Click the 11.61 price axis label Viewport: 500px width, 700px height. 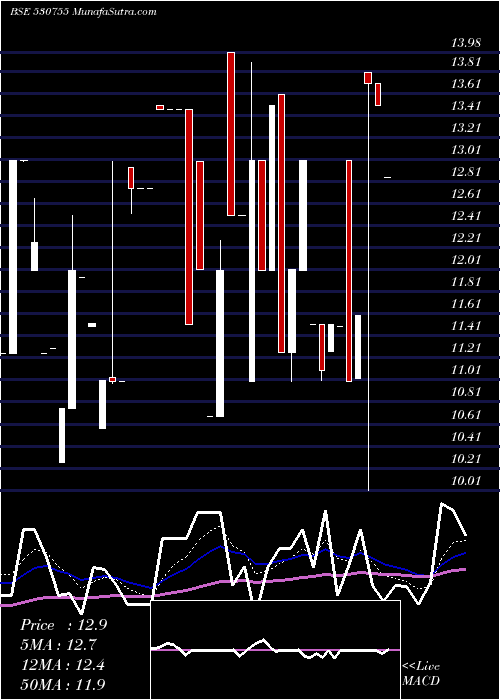(467, 304)
